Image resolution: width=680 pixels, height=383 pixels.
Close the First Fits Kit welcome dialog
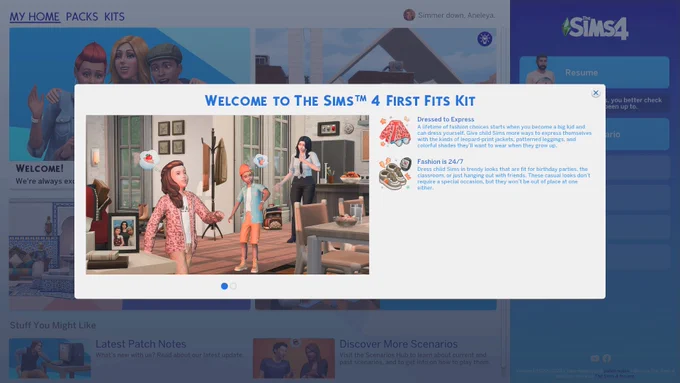pos(595,93)
